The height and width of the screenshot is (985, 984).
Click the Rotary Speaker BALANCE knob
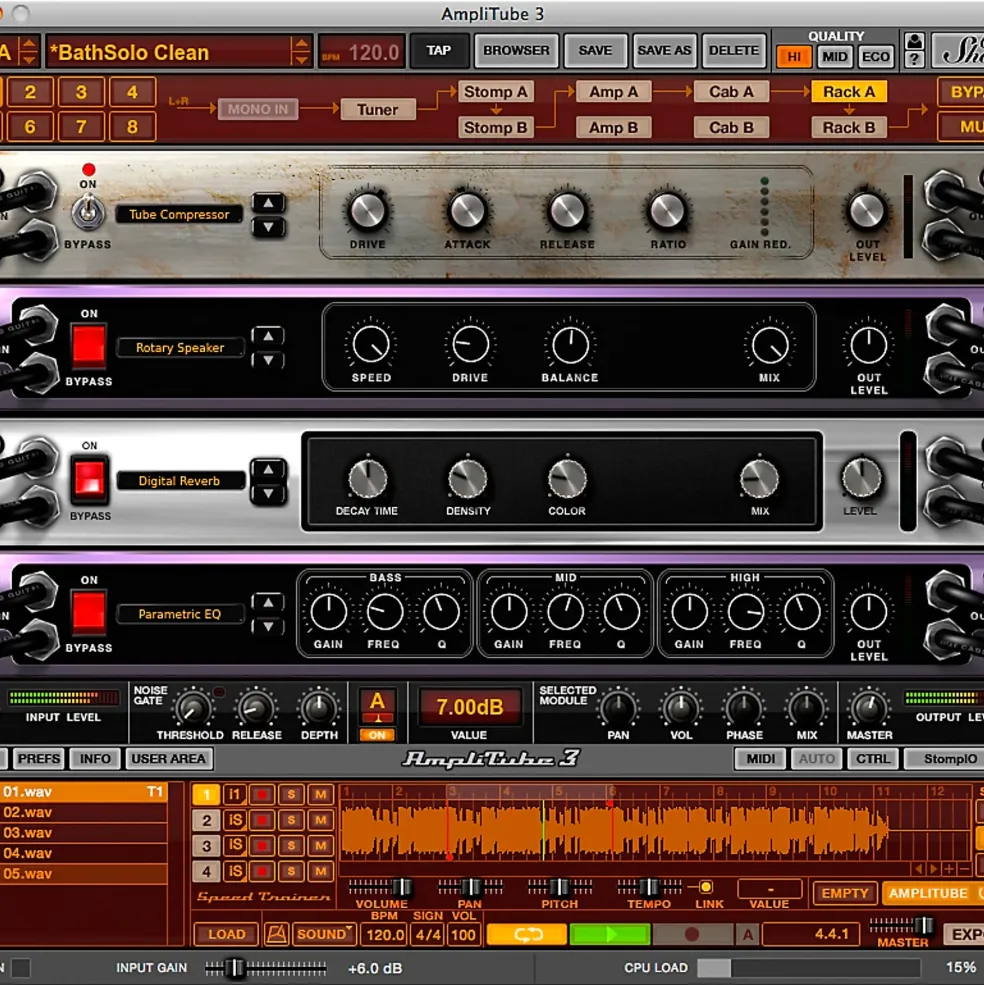tap(570, 344)
